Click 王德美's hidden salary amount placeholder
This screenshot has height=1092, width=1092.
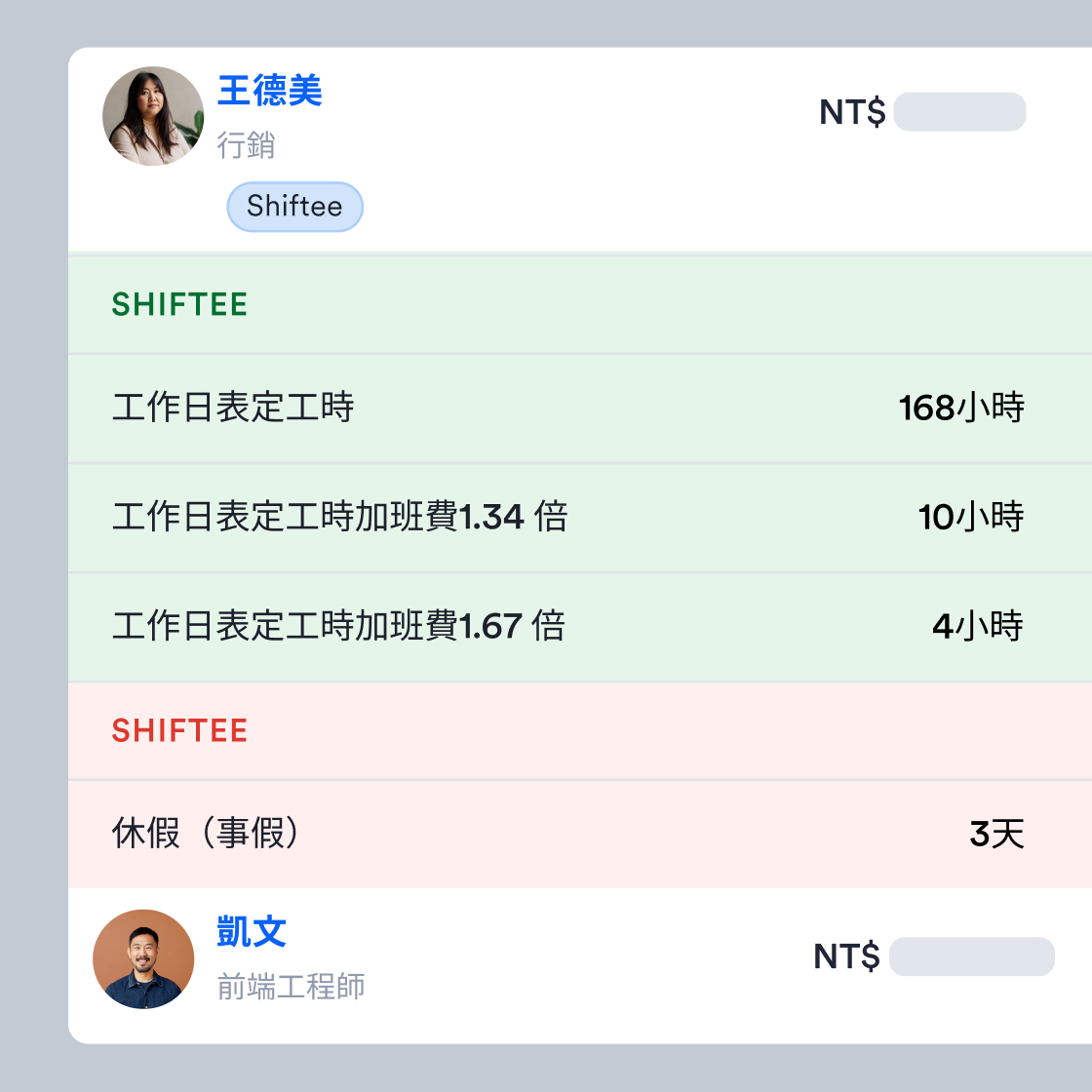[x=958, y=112]
